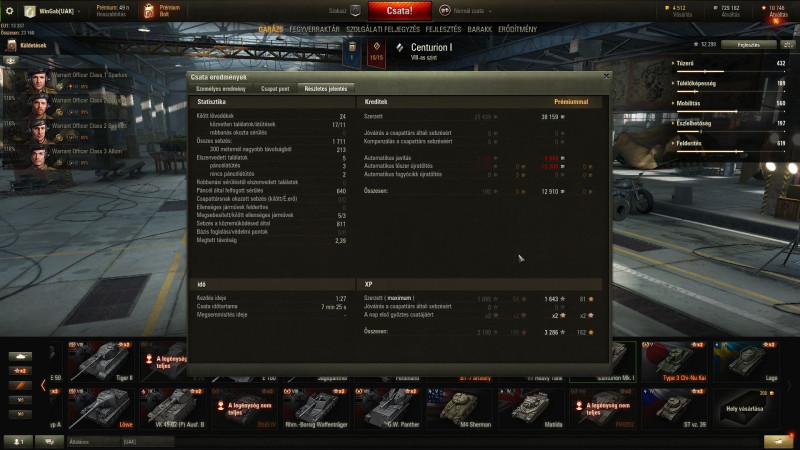
Task: Open the settings gear menu
Action: tap(9, 11)
